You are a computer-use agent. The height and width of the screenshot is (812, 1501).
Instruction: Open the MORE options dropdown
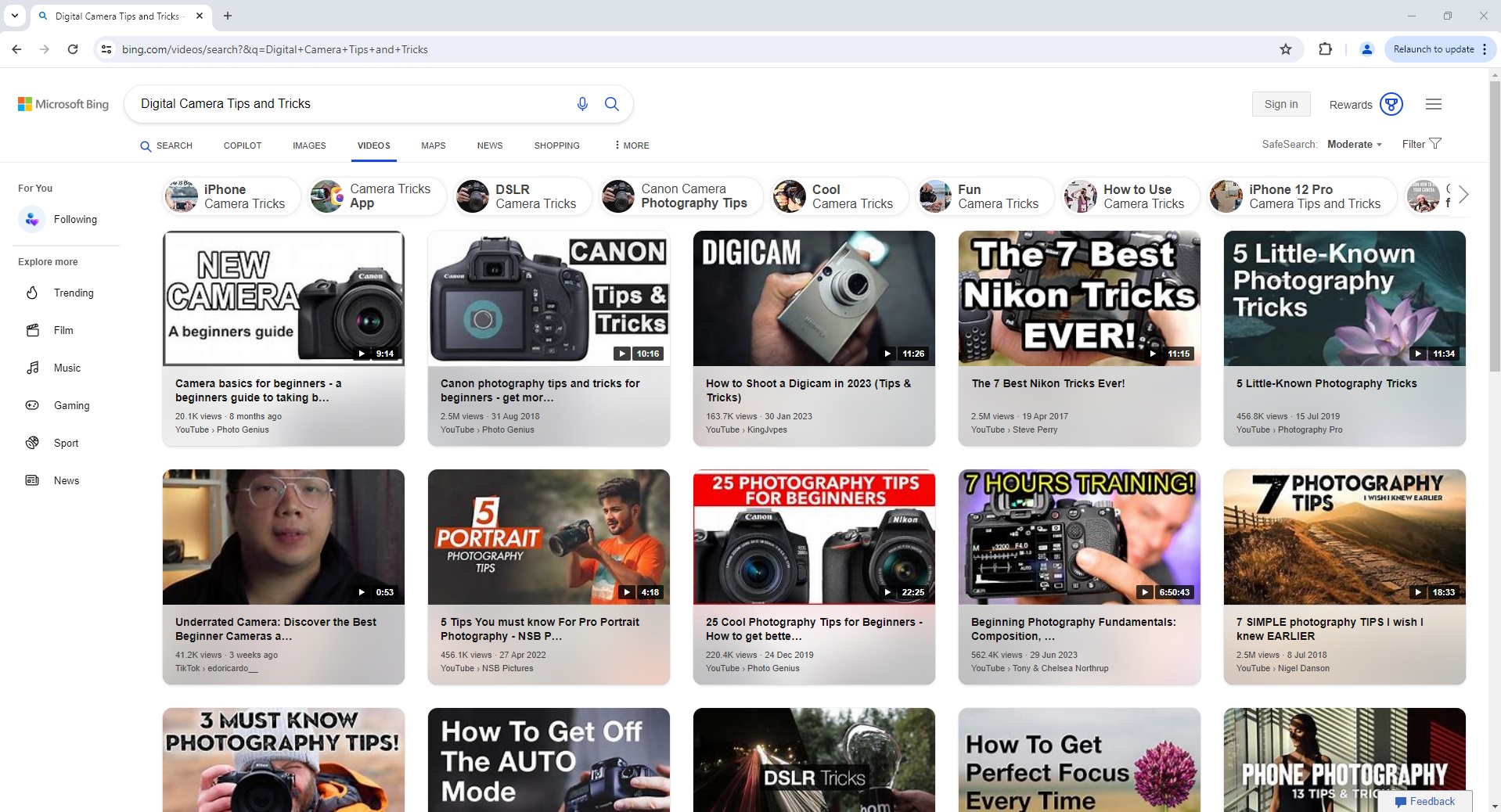631,146
